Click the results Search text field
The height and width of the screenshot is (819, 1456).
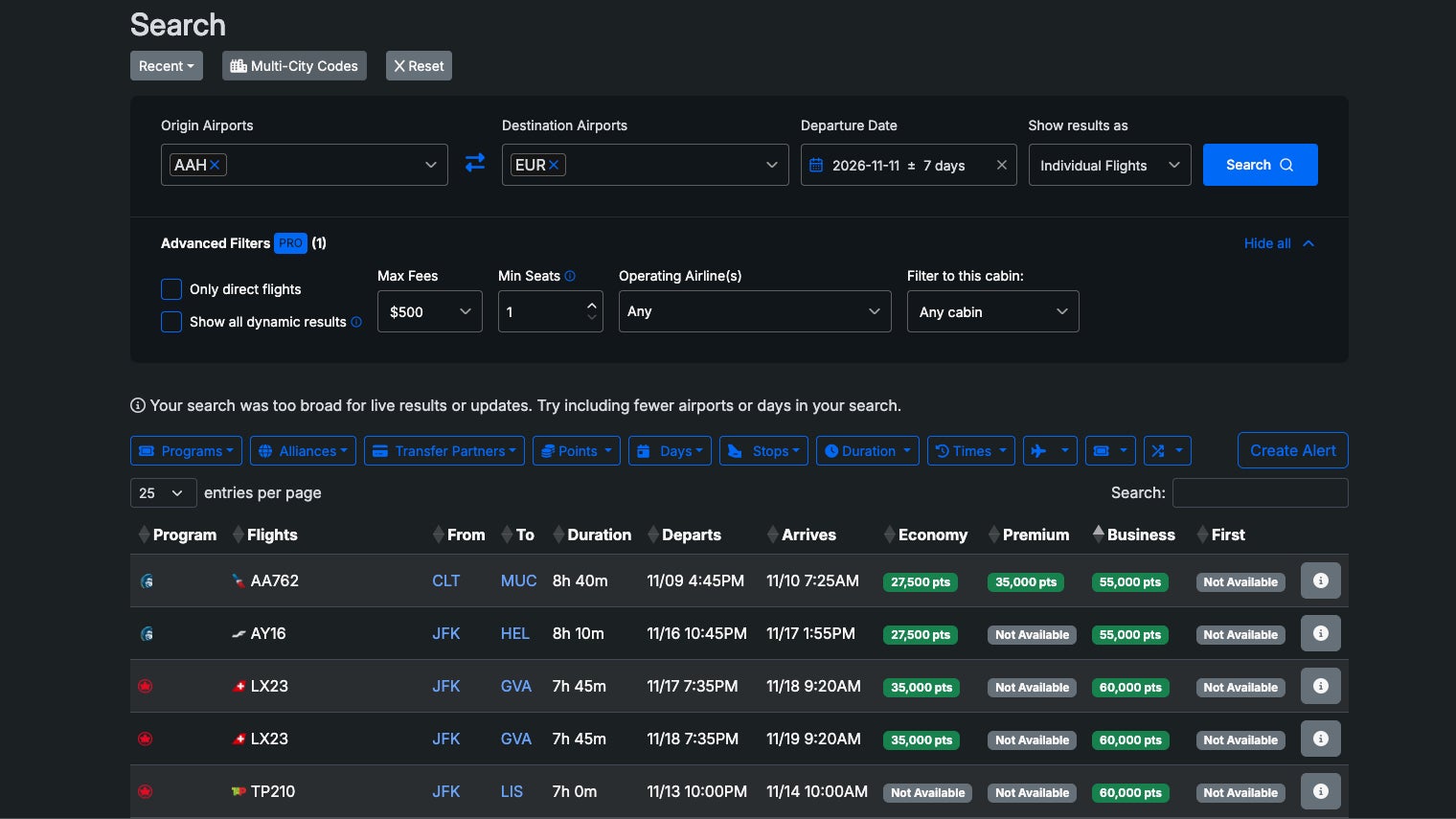click(1260, 492)
